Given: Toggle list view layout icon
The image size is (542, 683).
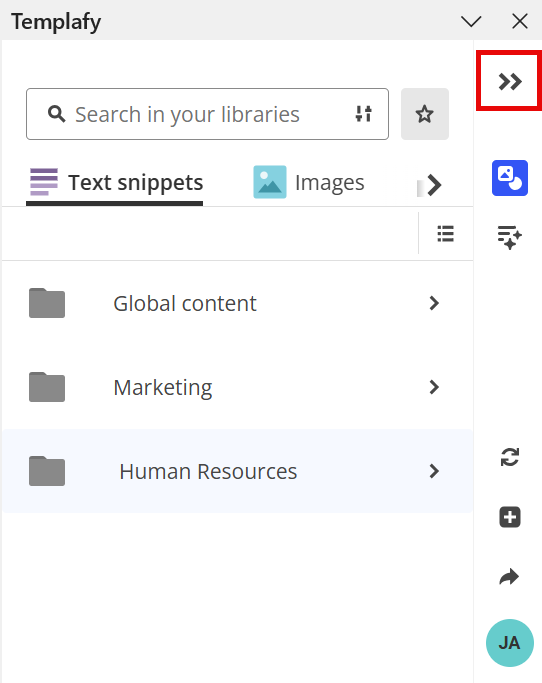Looking at the screenshot, I should (x=446, y=234).
